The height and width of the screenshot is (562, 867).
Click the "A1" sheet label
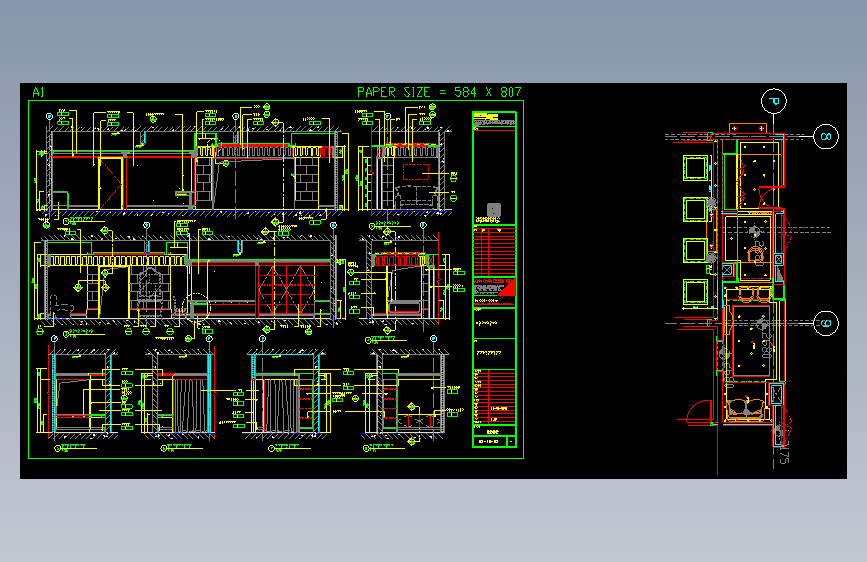point(38,92)
